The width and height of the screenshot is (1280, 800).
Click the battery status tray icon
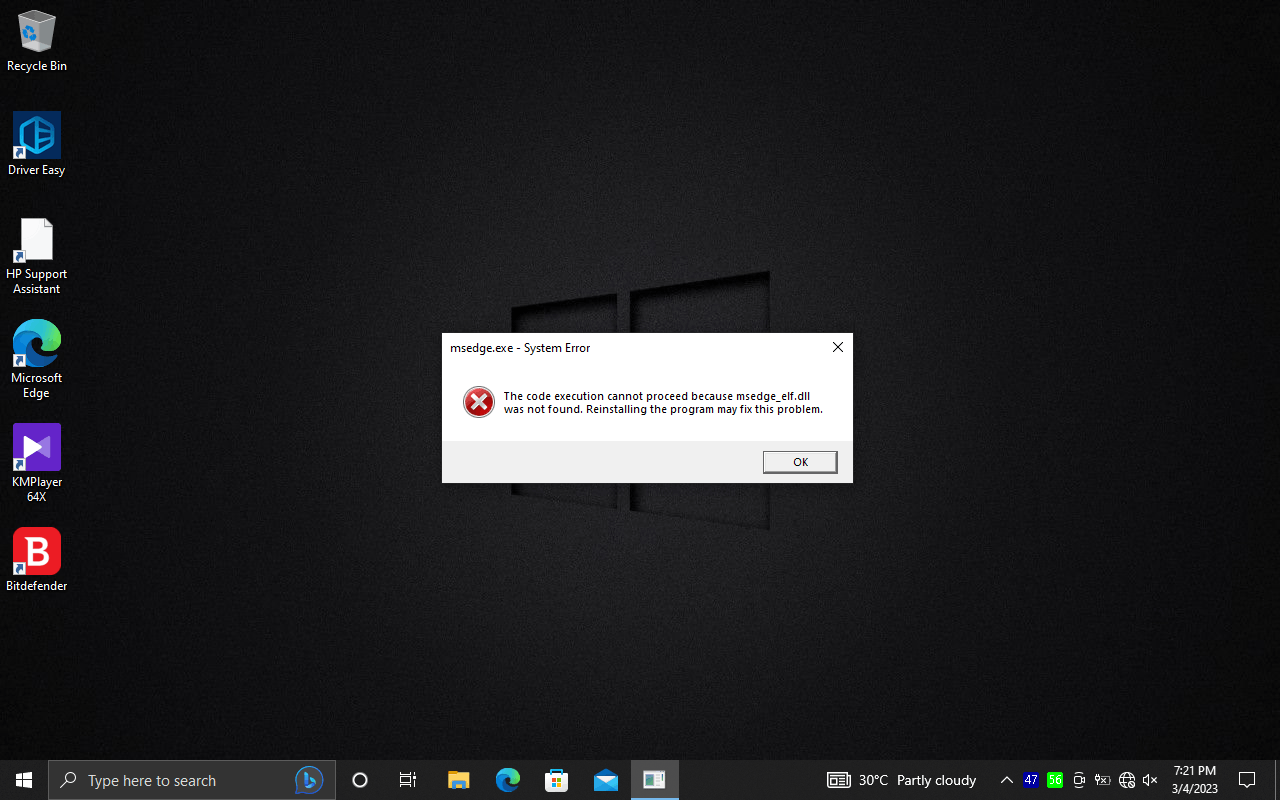point(1103,780)
